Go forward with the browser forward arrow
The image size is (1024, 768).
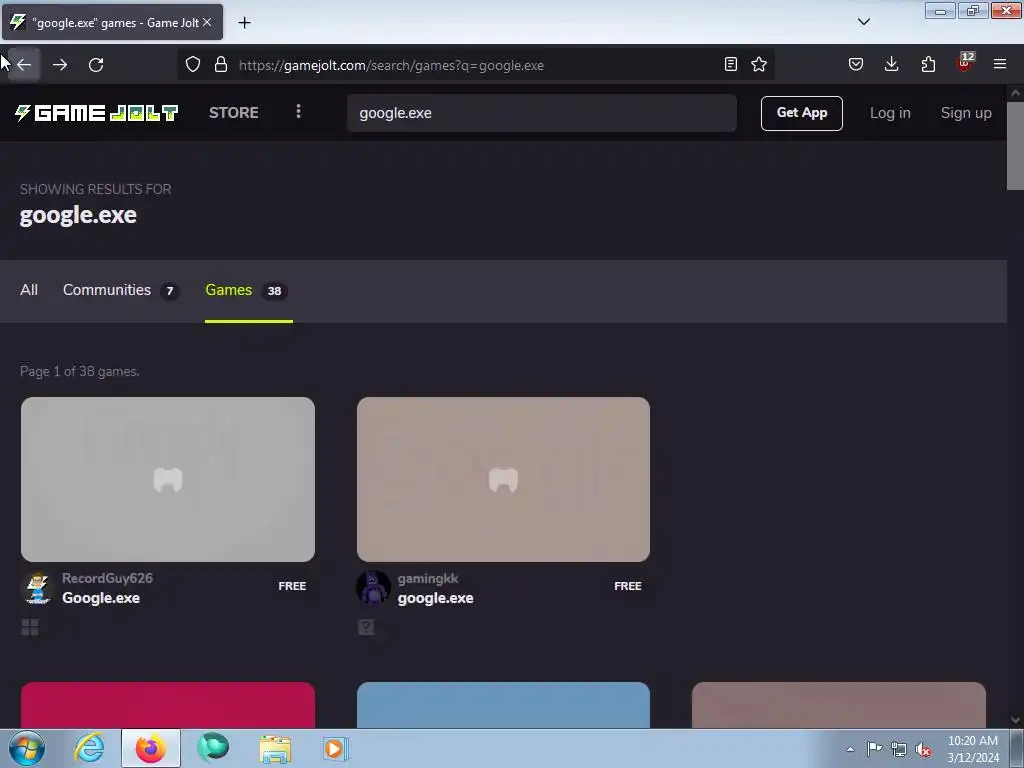click(x=60, y=65)
